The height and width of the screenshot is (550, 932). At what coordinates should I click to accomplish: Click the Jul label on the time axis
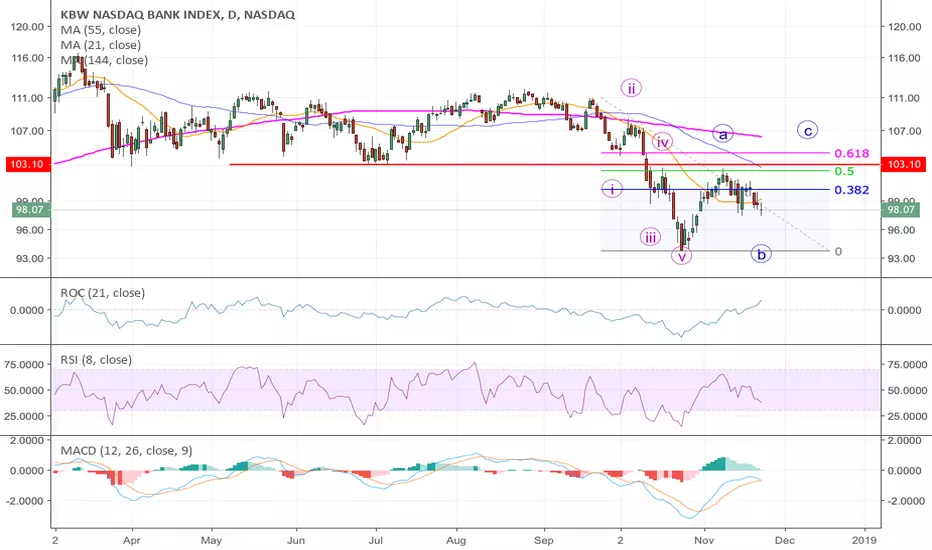375,540
